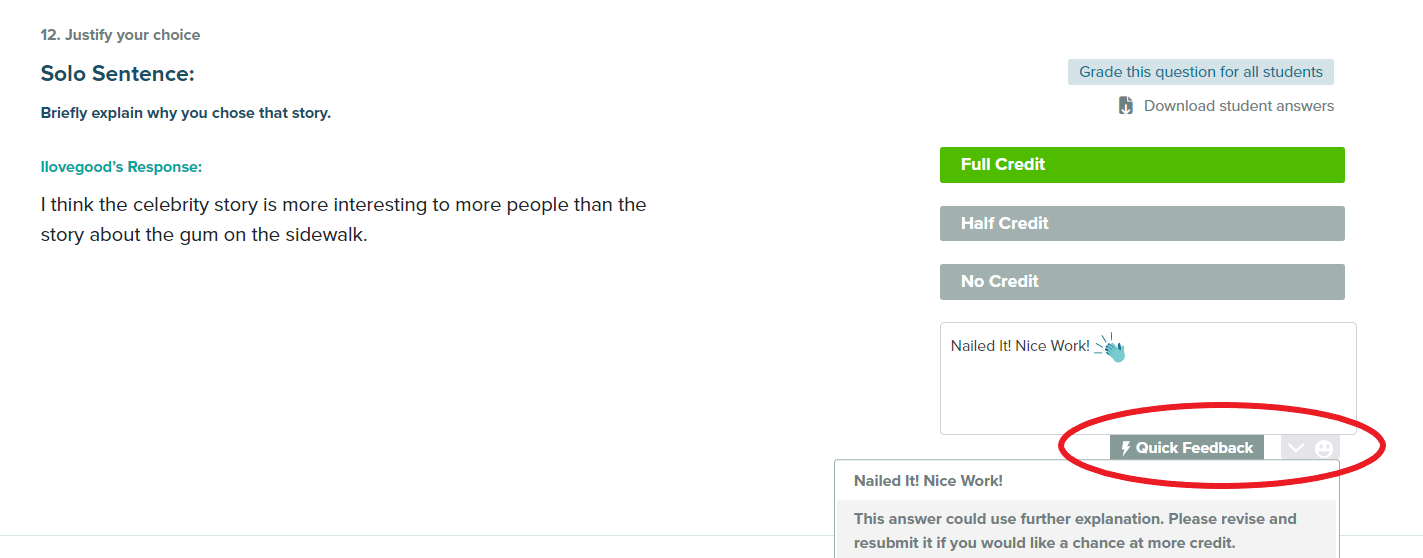Click Grade this question for all students
The image size is (1423, 558).
[1200, 72]
